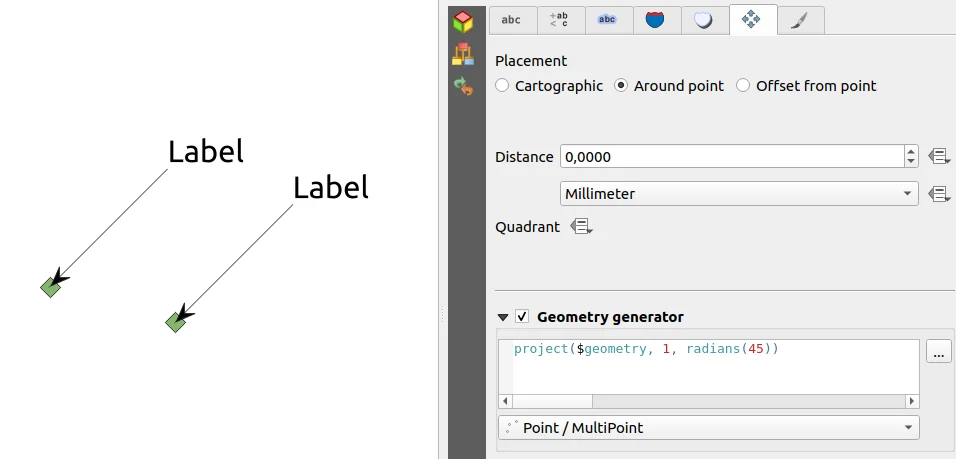Image resolution: width=956 pixels, height=459 pixels.
Task: Open the Buffer settings tab
Action: pyautogui.click(x=607, y=20)
